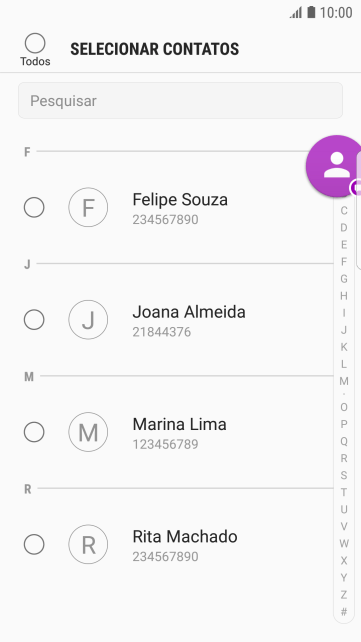
Task: Tap the battery icon in status bar
Action: click(311, 12)
